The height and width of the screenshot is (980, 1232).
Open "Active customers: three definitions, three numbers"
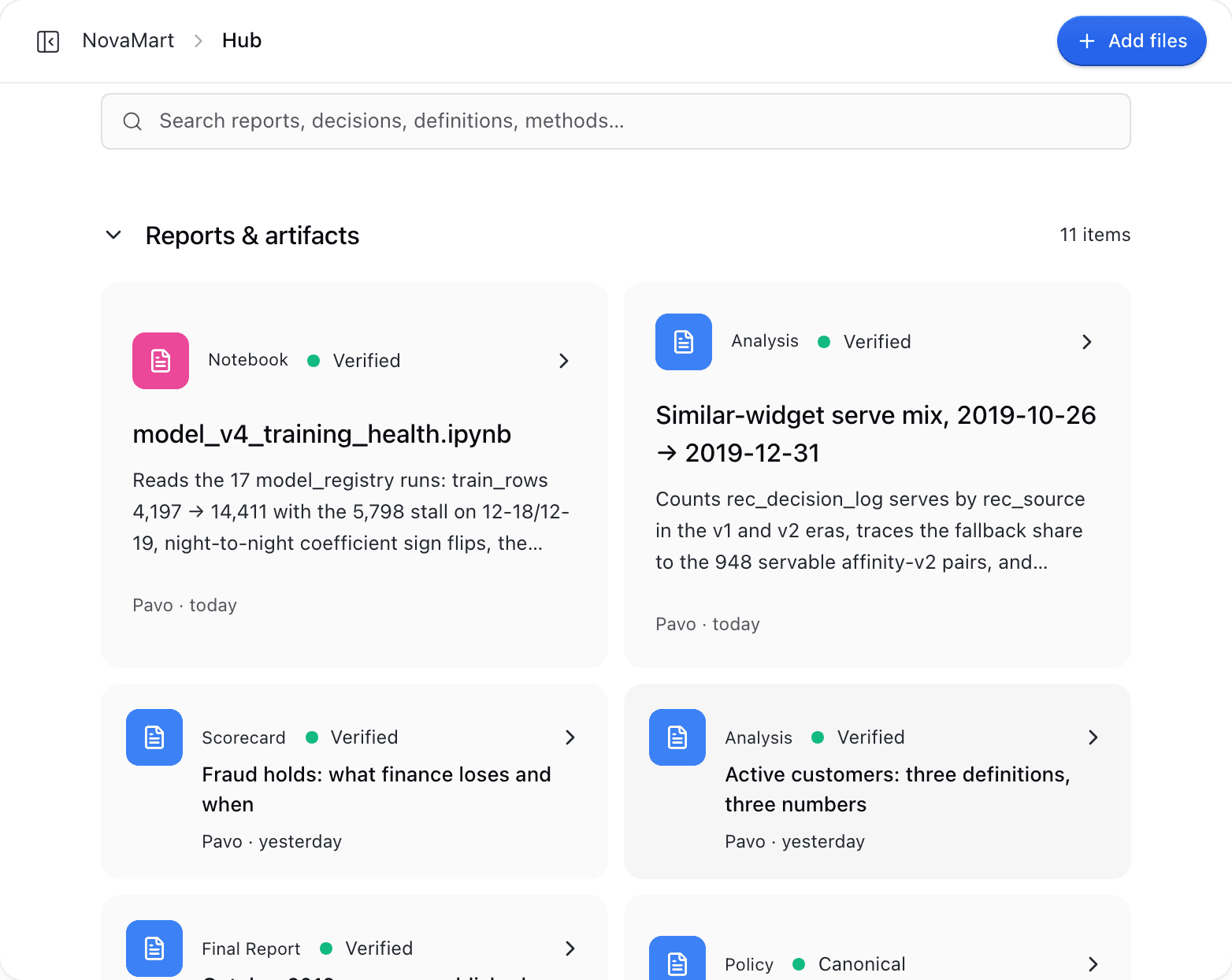coord(898,789)
